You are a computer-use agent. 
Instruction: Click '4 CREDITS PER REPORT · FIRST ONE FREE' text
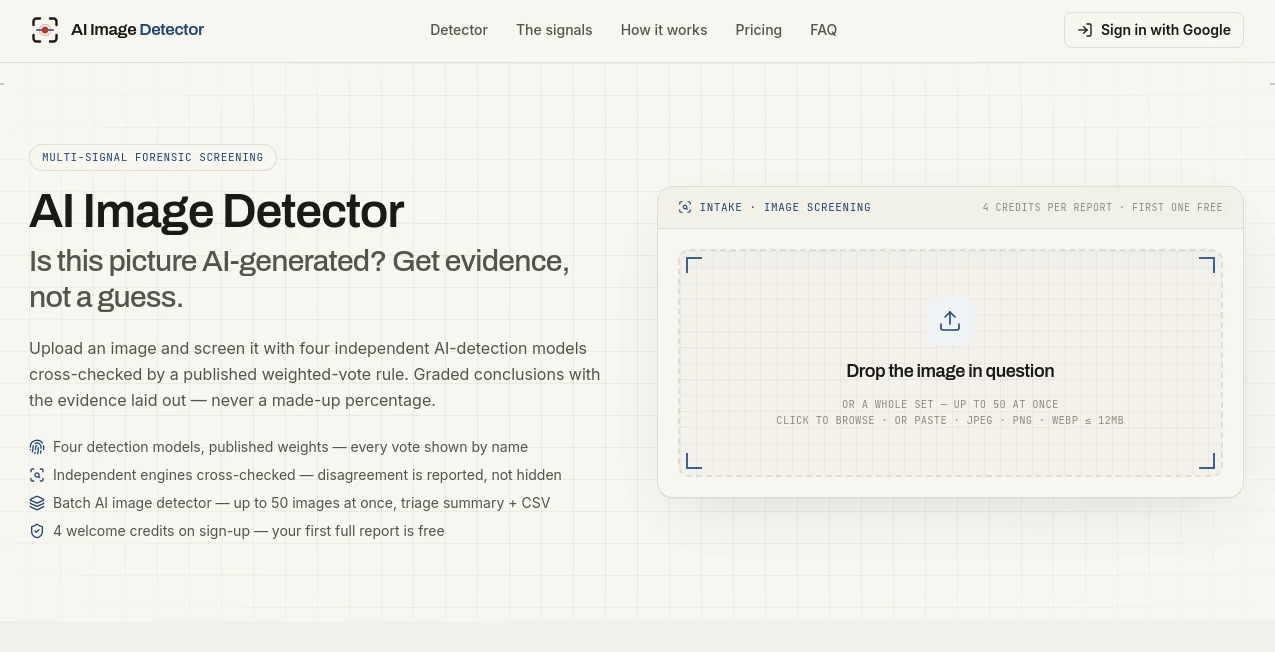(x=1102, y=207)
